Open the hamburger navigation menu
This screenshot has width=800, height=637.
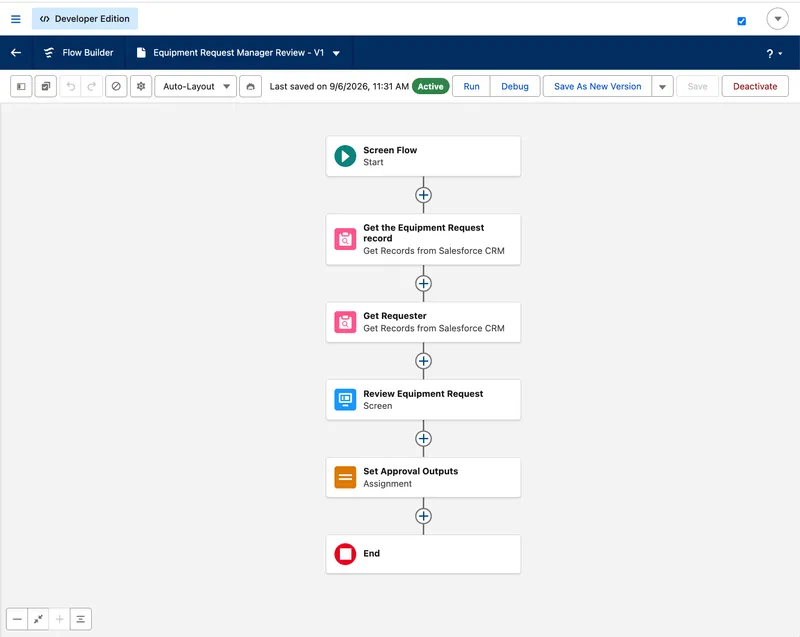[16, 19]
